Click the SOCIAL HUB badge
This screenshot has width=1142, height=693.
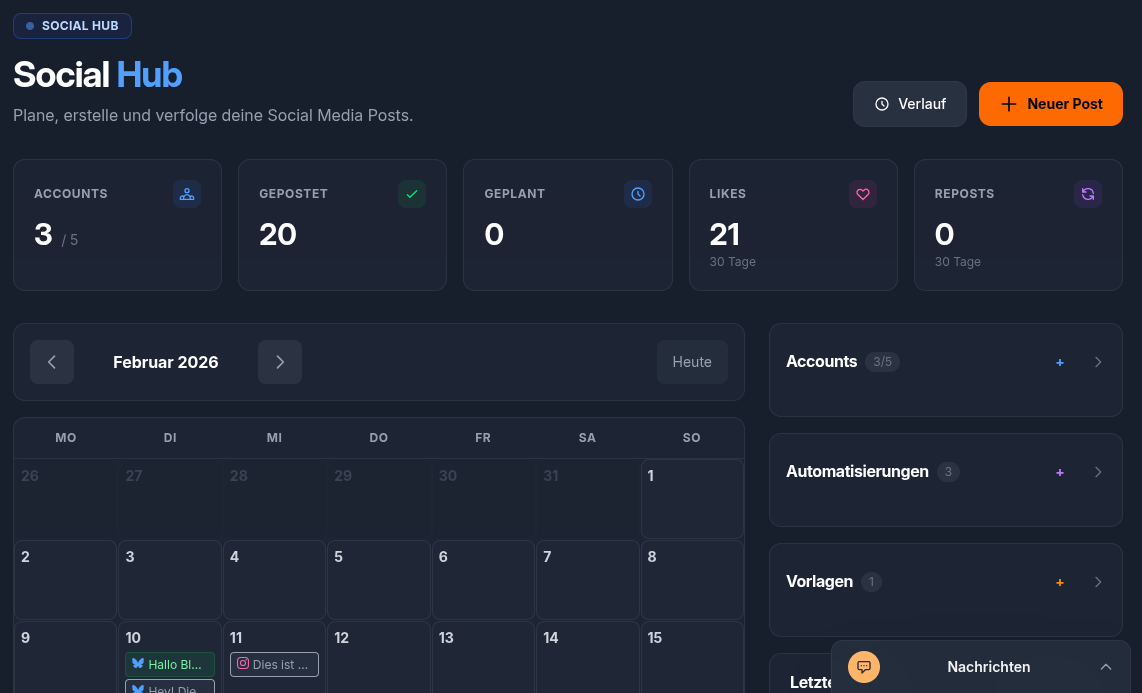pos(72,26)
